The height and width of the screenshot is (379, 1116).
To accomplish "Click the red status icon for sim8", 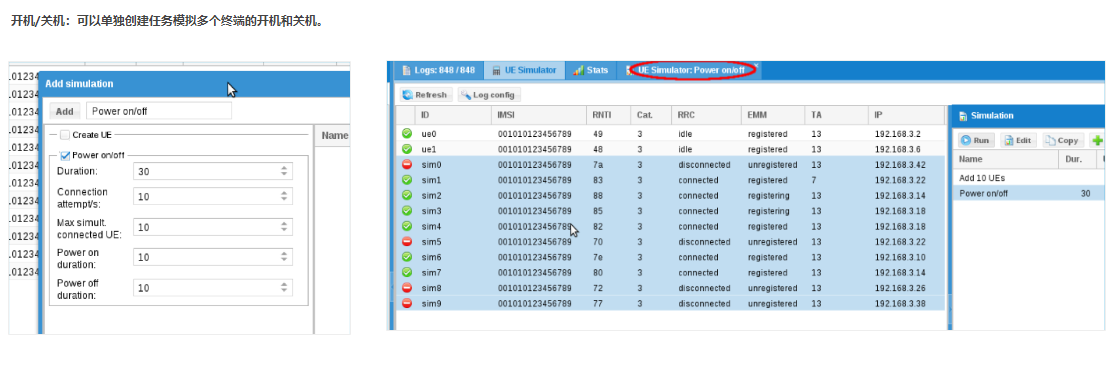I will click(407, 288).
